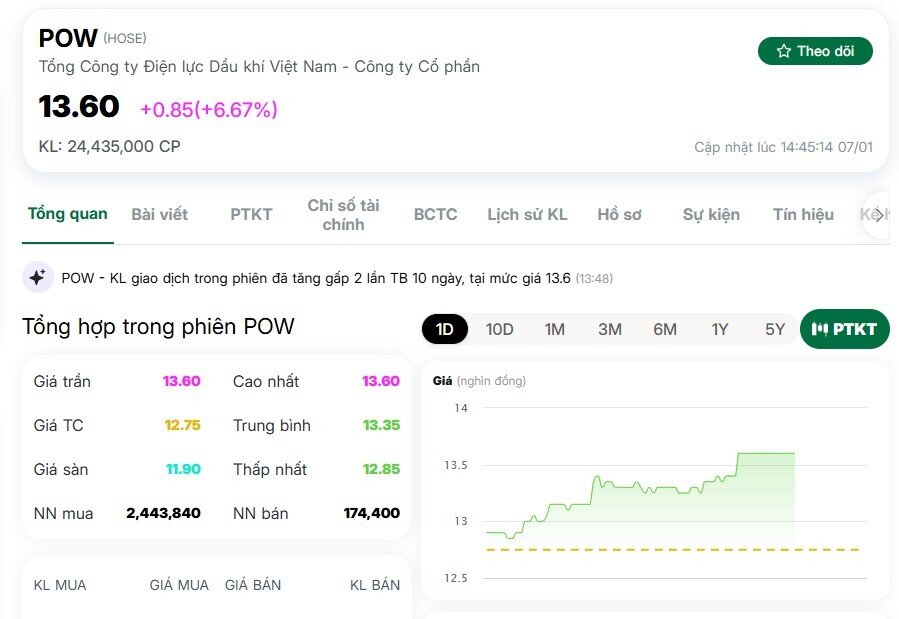This screenshot has width=899, height=619.
Task: Switch the chart to 1M view
Action: click(554, 328)
